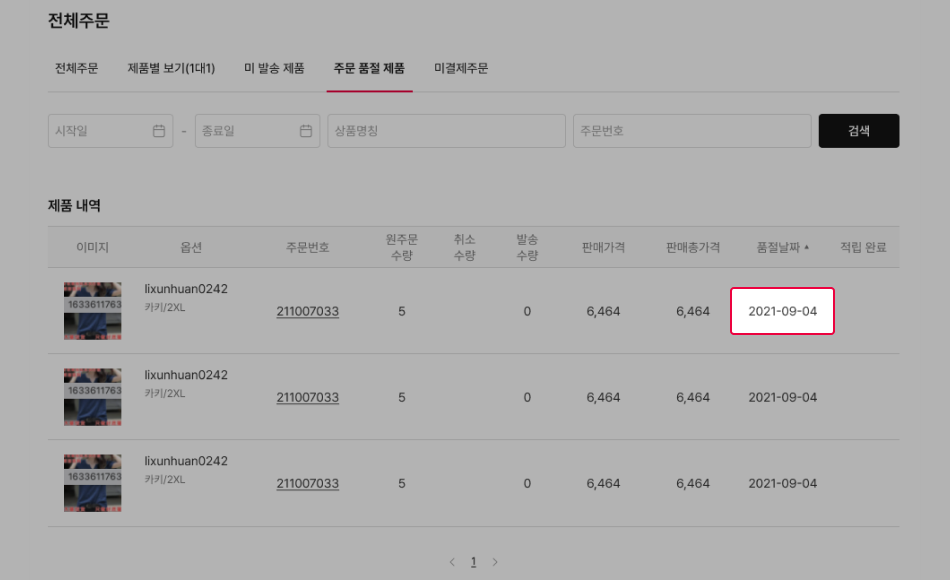Click the 이미지 column header
This screenshot has width=950, height=580.
92,247
